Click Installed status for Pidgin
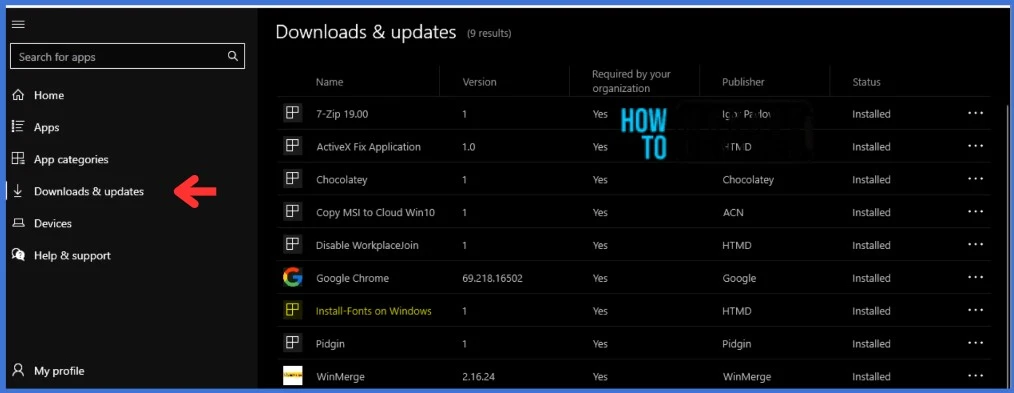Image resolution: width=1014 pixels, height=393 pixels. [x=870, y=344]
